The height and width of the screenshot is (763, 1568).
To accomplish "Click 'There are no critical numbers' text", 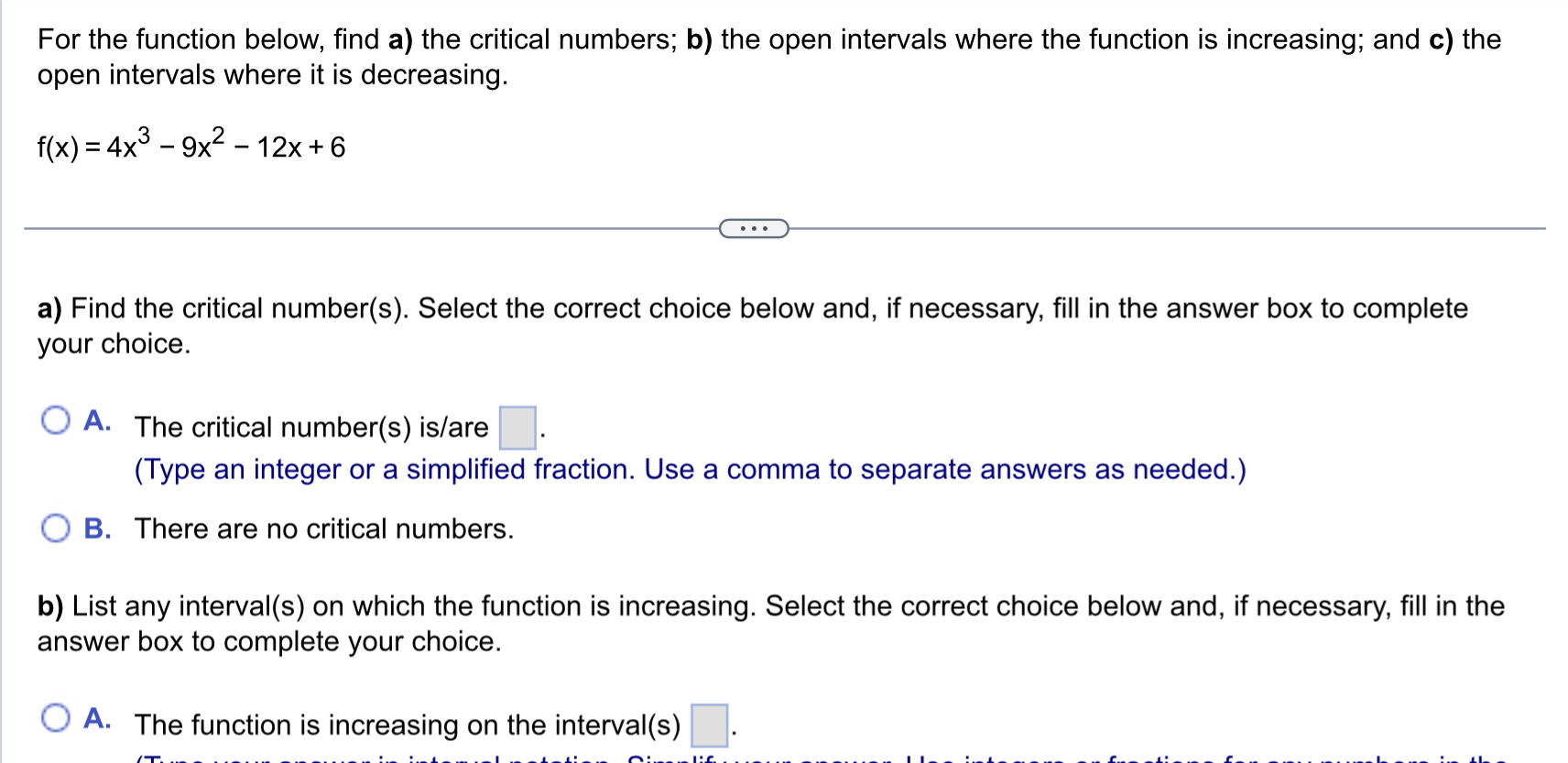I will [322, 529].
